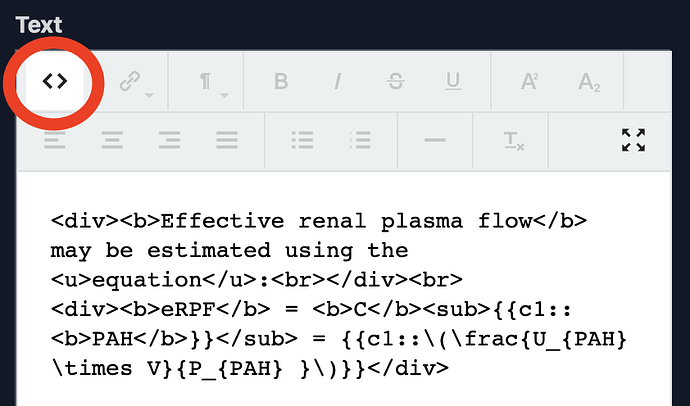Screen dimensions: 690x406
Task: Insert a numbered list
Action: click(360, 141)
